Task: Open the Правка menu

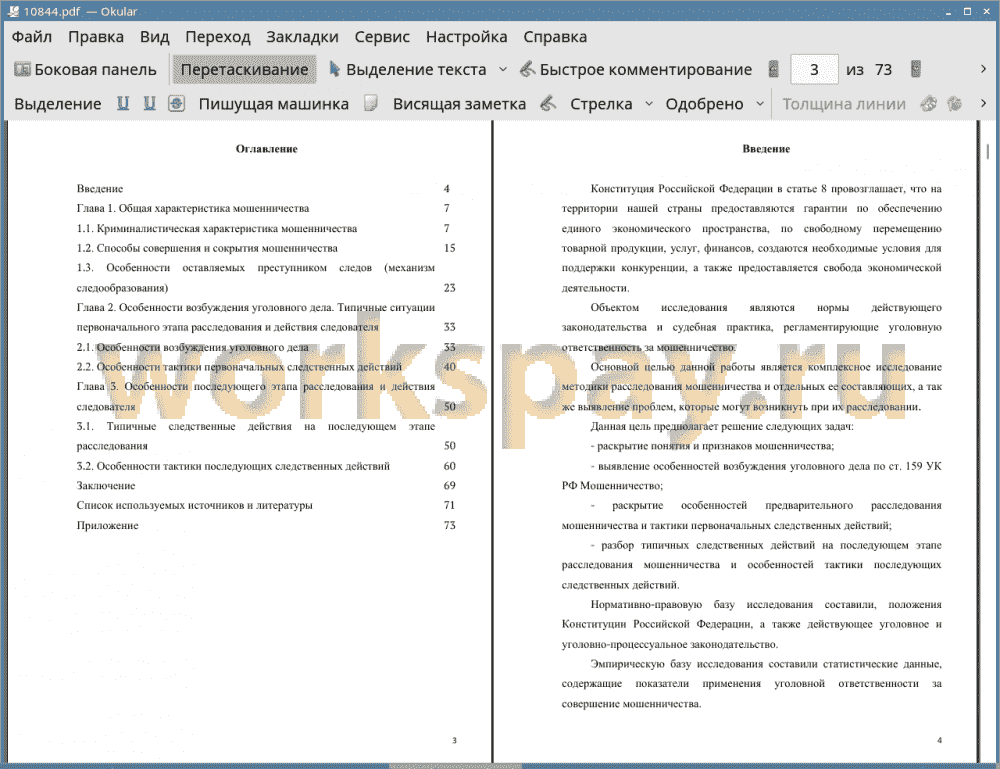Action: (96, 37)
